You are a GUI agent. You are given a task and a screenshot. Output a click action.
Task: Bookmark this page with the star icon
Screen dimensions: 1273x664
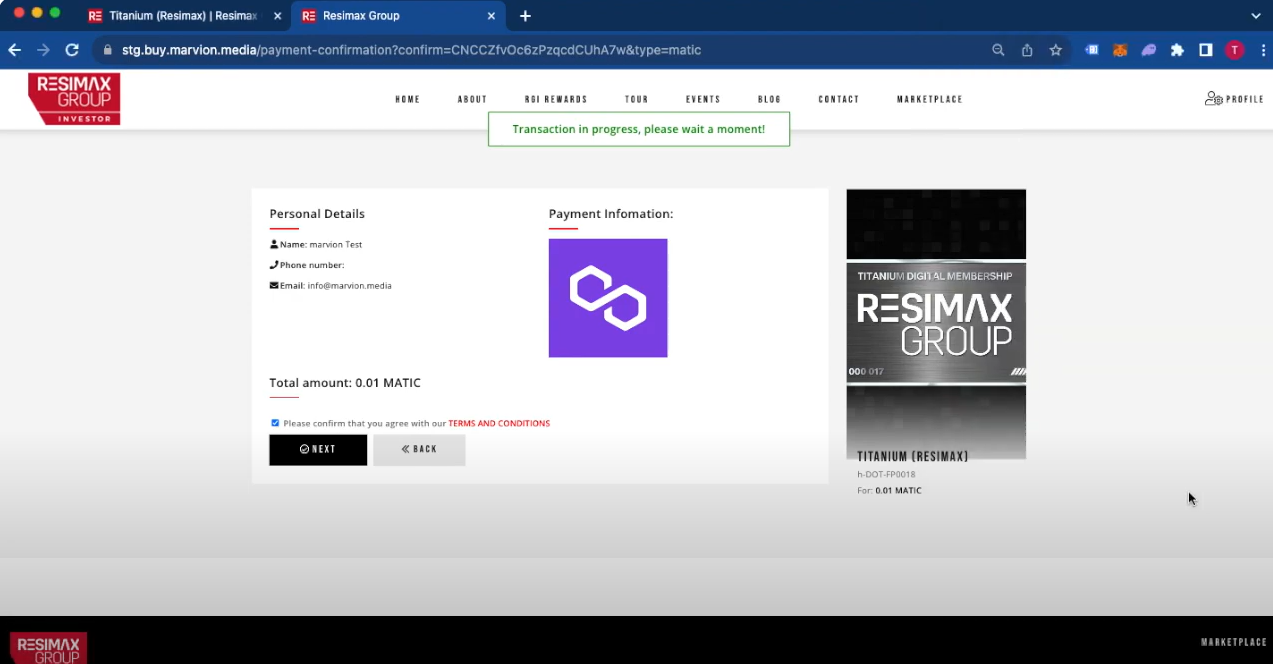coord(1055,50)
